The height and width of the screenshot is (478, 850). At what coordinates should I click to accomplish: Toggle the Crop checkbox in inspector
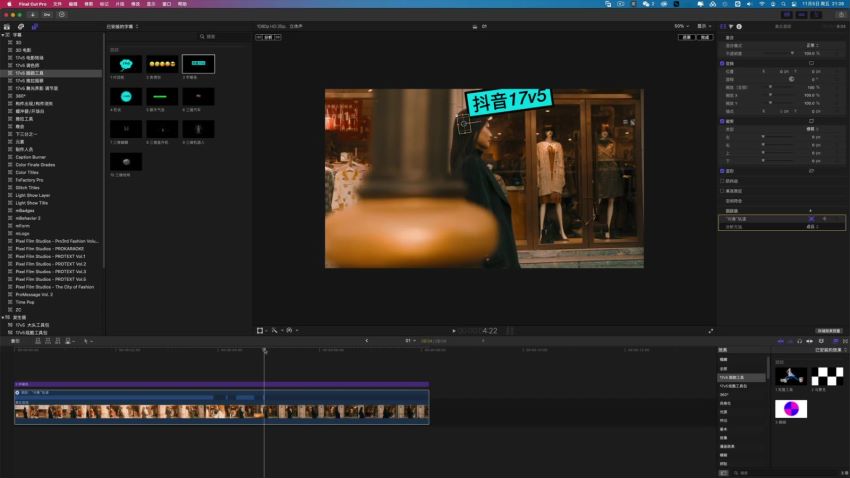(722, 121)
